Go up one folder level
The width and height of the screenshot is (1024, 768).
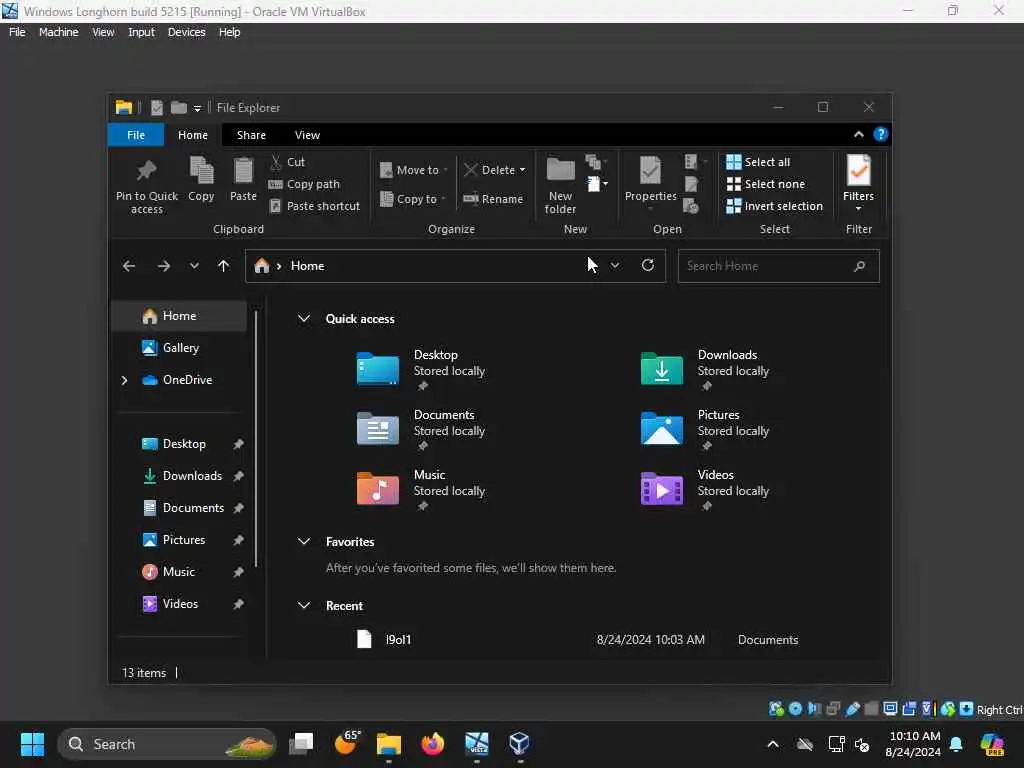pos(223,266)
